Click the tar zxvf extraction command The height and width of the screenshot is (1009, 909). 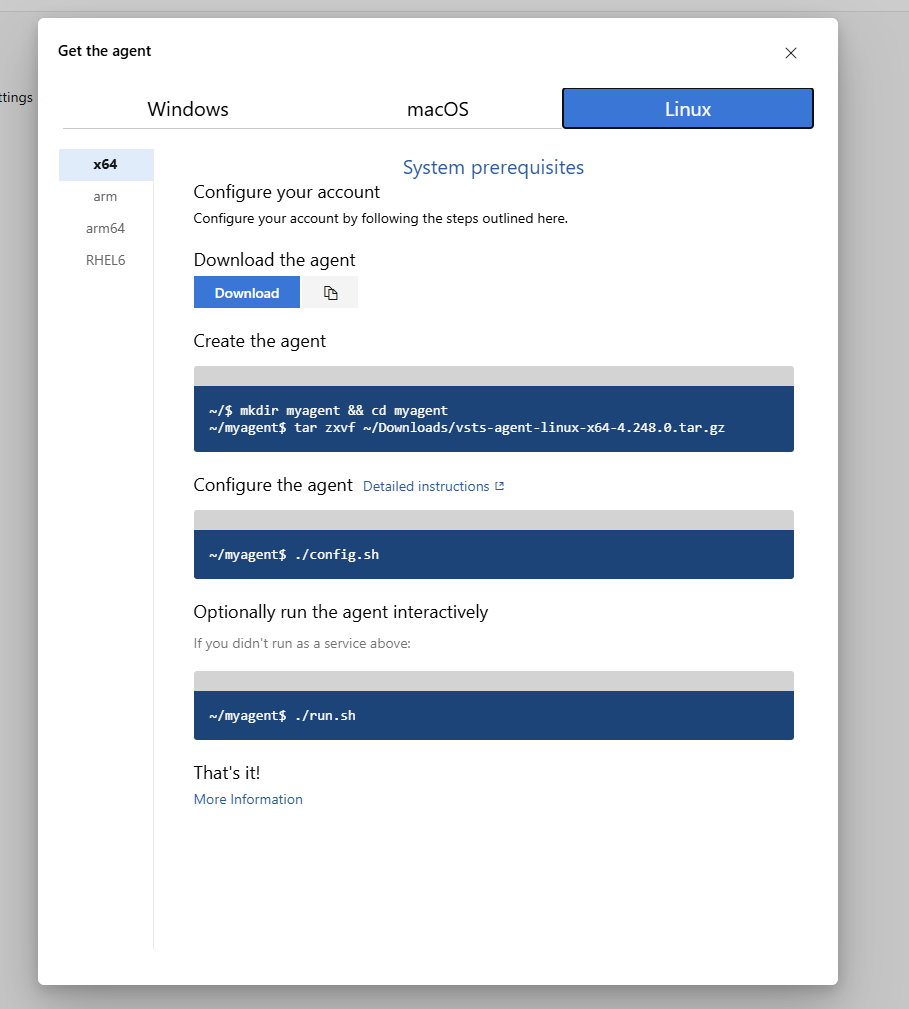[466, 428]
